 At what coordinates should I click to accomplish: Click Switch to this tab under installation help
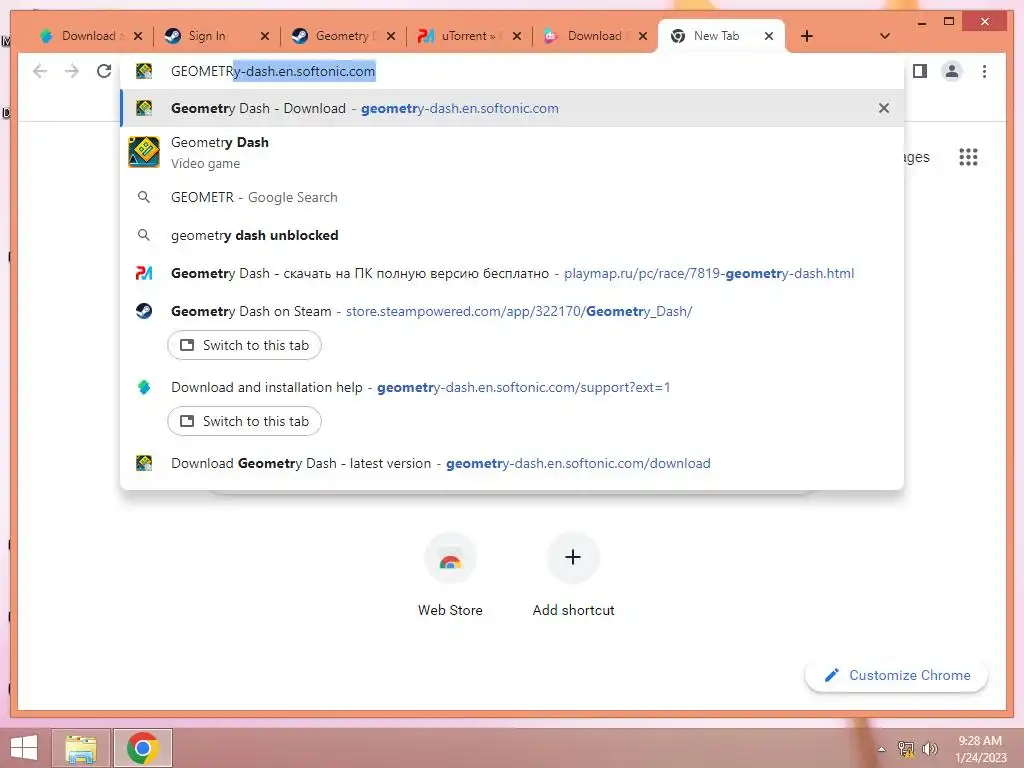coord(244,421)
